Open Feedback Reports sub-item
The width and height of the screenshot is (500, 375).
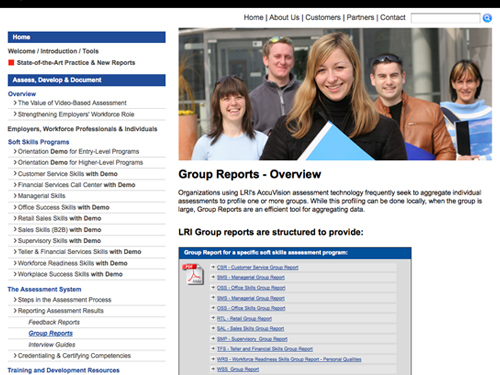point(54,322)
